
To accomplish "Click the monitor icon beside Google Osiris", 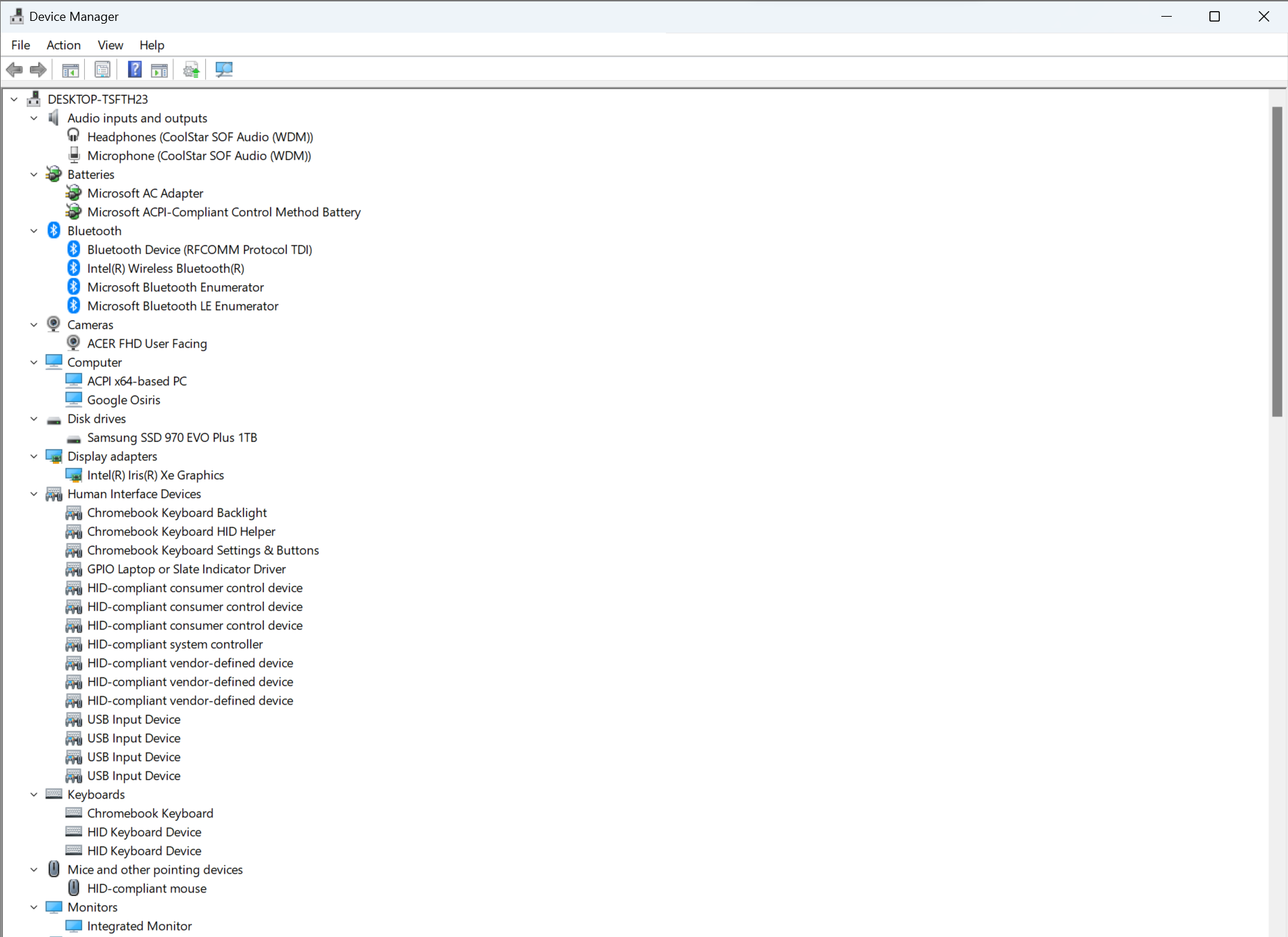I will point(74,399).
